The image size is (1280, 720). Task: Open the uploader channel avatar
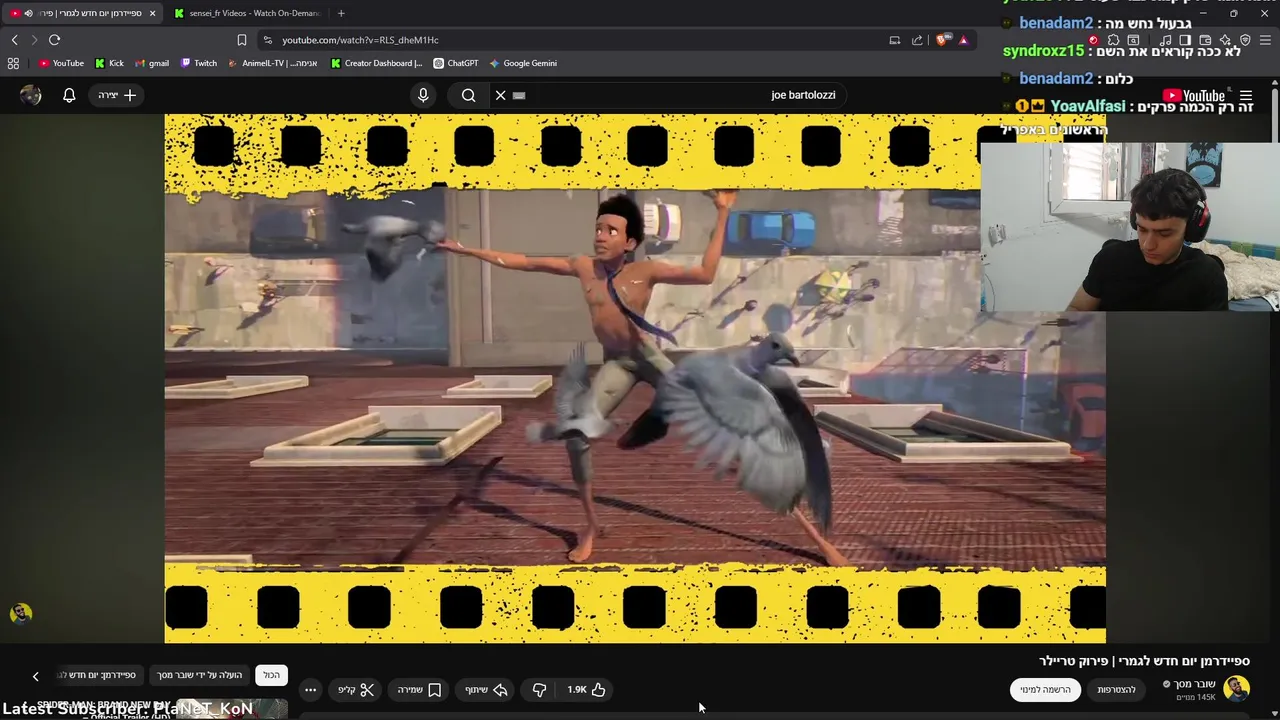tap(1237, 689)
